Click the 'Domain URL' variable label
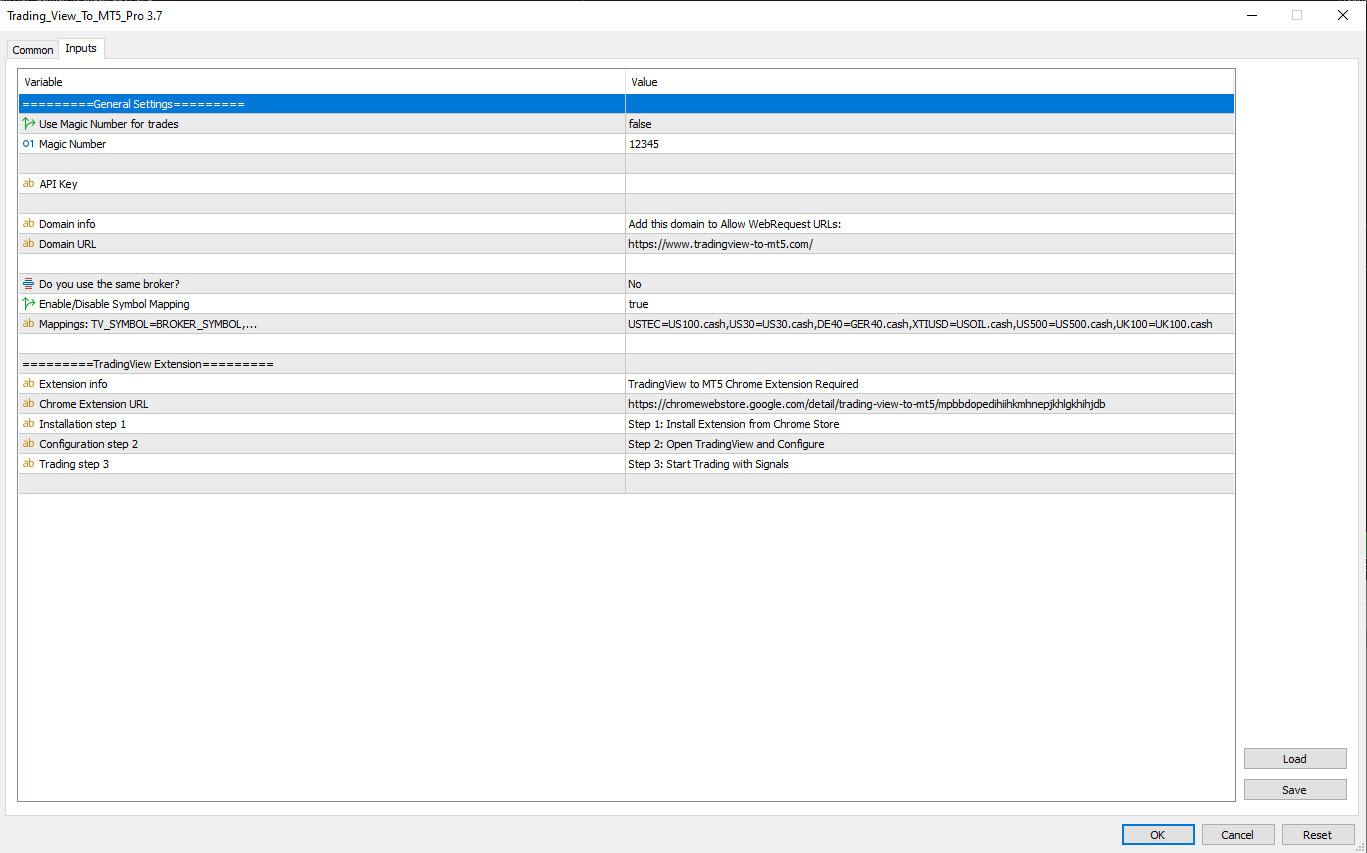The width and height of the screenshot is (1367, 853). click(x=67, y=244)
